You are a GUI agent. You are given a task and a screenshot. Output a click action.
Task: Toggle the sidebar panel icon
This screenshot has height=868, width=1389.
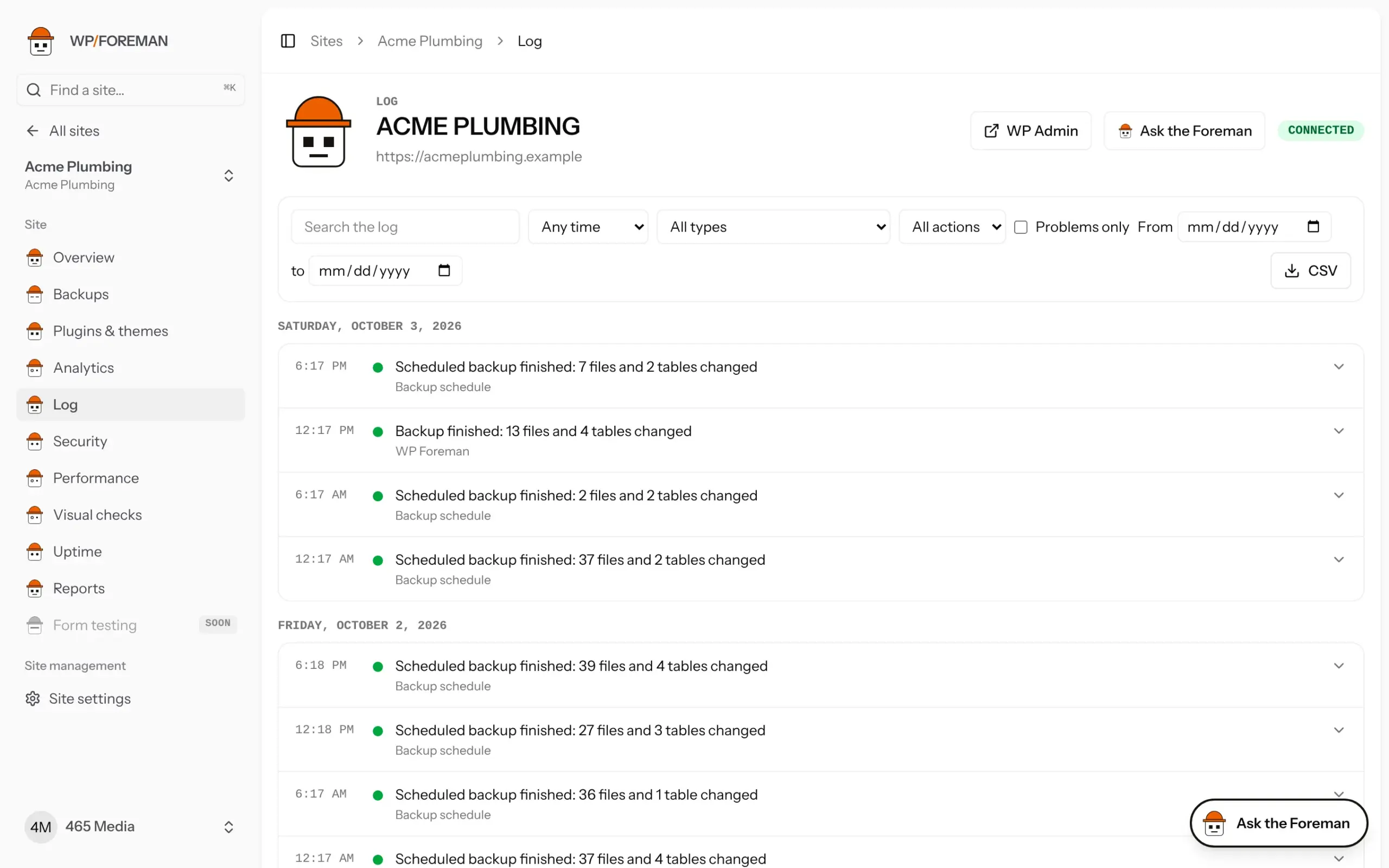[x=288, y=41]
